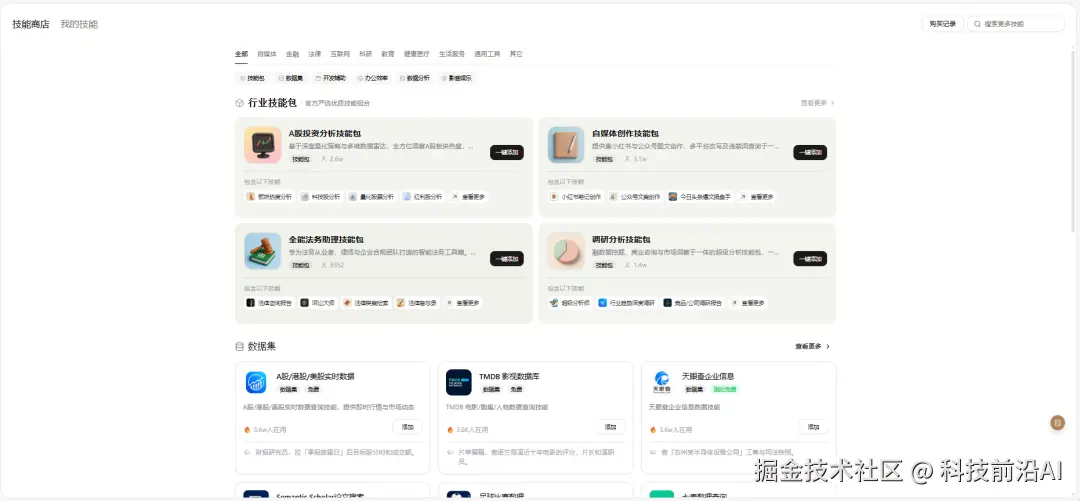This screenshot has width=1080, height=501.
Task: Open the 公众号文章创作 skill chip
Action: (x=635, y=196)
